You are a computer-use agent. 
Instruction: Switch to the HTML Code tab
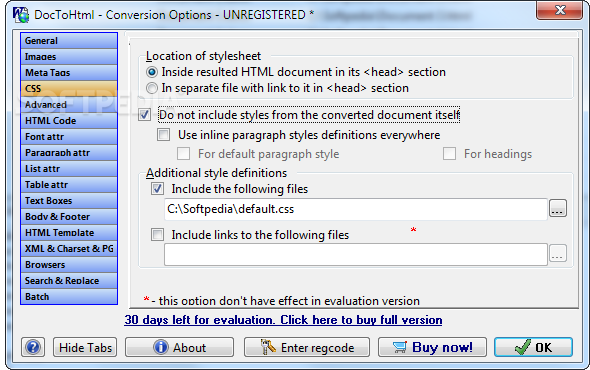pos(69,121)
